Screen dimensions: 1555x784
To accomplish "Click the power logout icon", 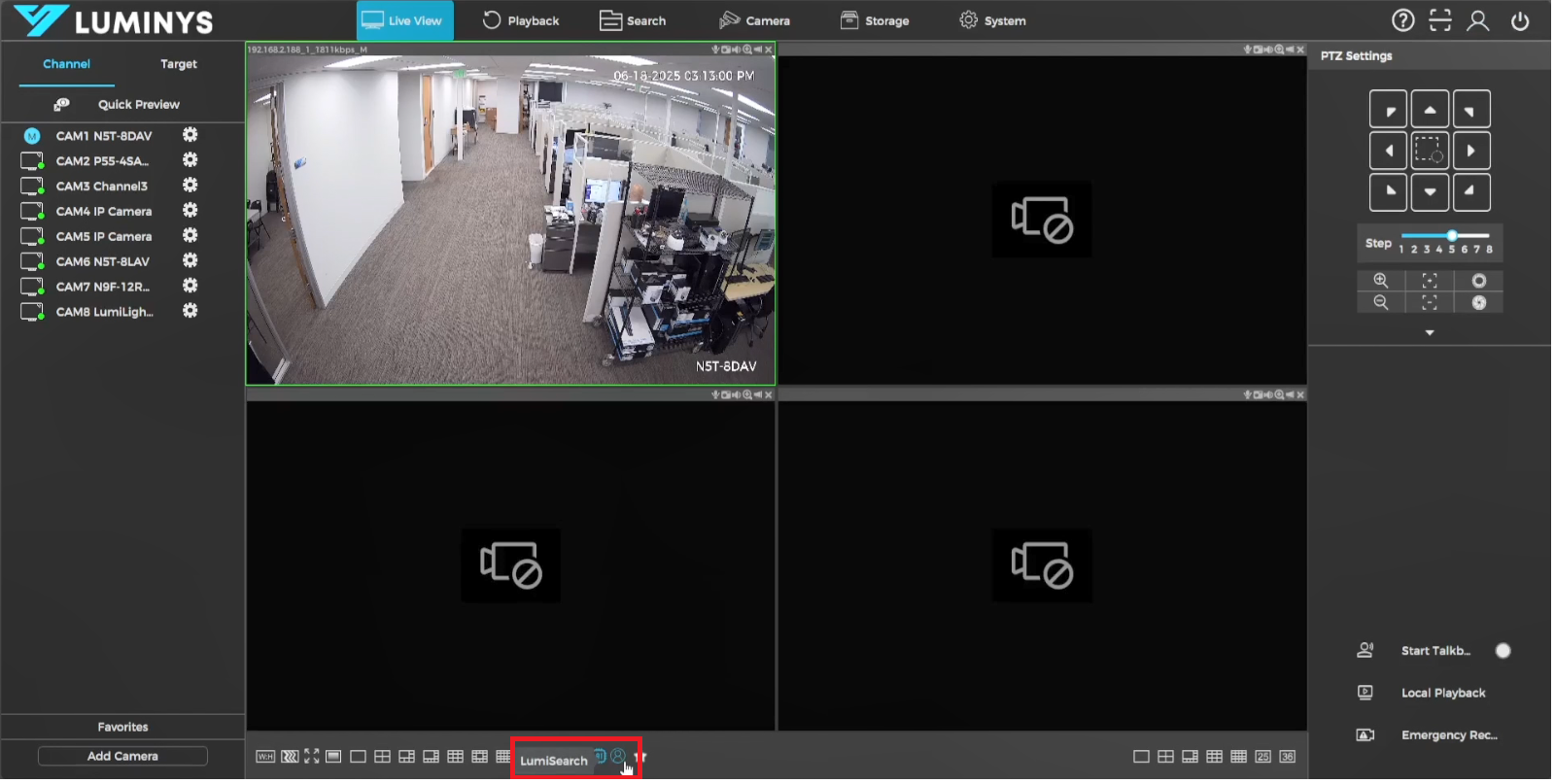I will [x=1520, y=20].
